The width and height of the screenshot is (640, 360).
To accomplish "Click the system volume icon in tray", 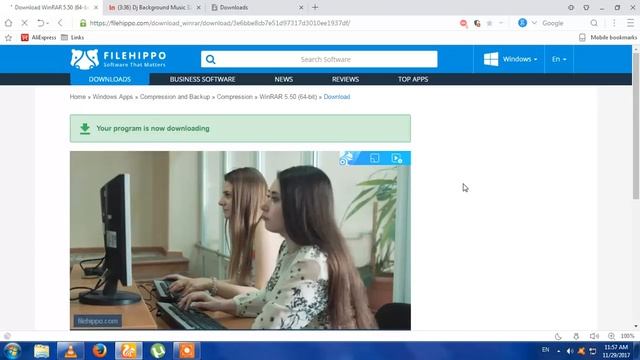I will pyautogui.click(x=570, y=351).
